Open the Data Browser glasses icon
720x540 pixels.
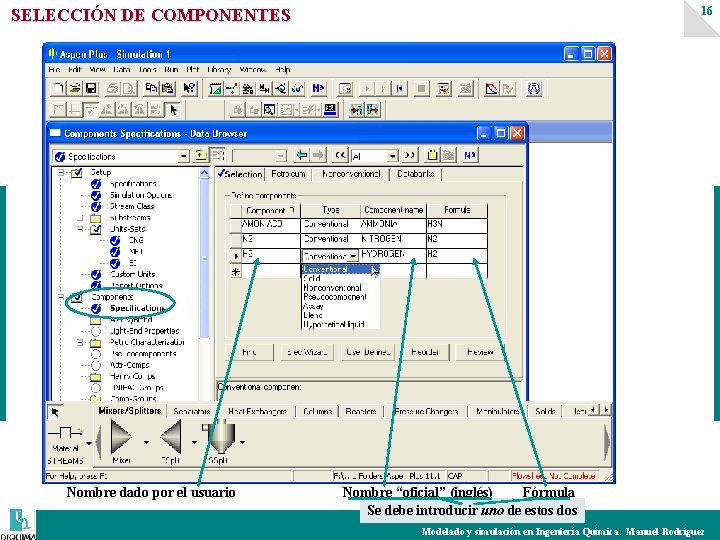click(298, 88)
